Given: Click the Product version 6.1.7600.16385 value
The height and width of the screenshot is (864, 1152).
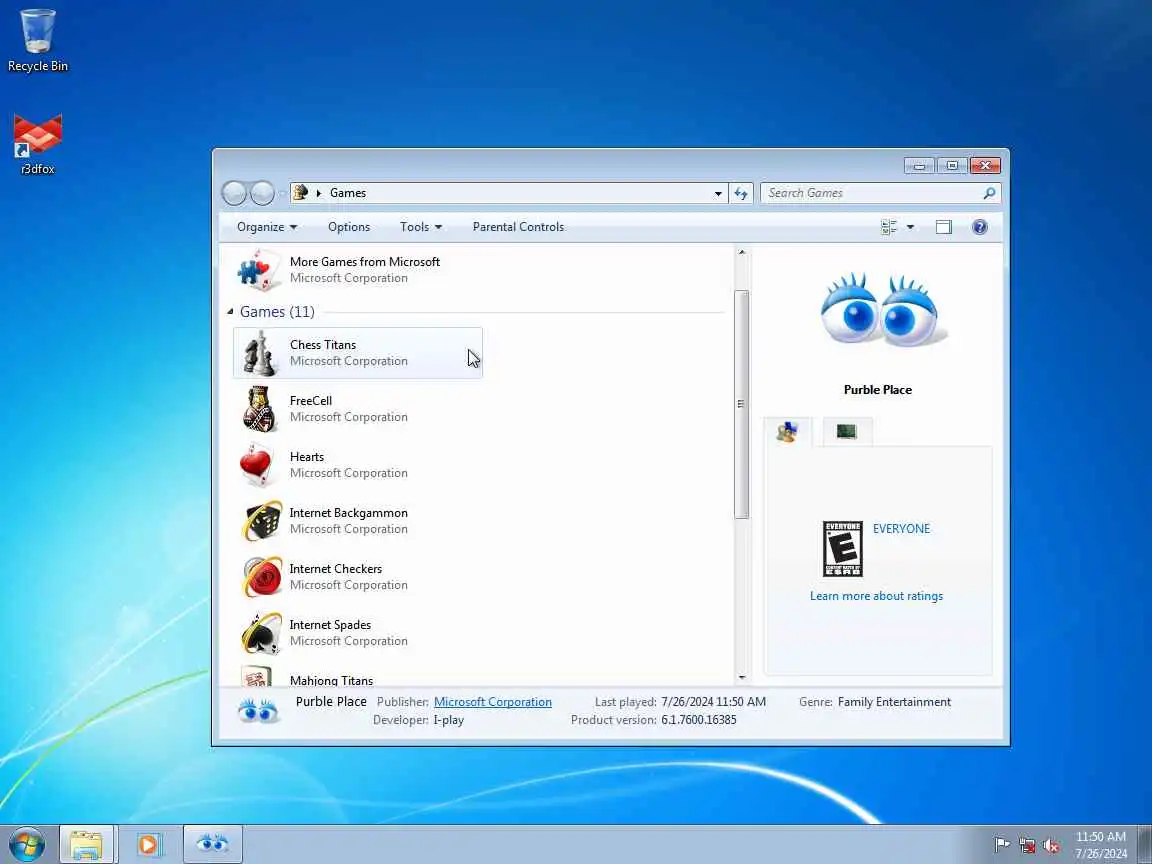Looking at the screenshot, I should click(698, 720).
